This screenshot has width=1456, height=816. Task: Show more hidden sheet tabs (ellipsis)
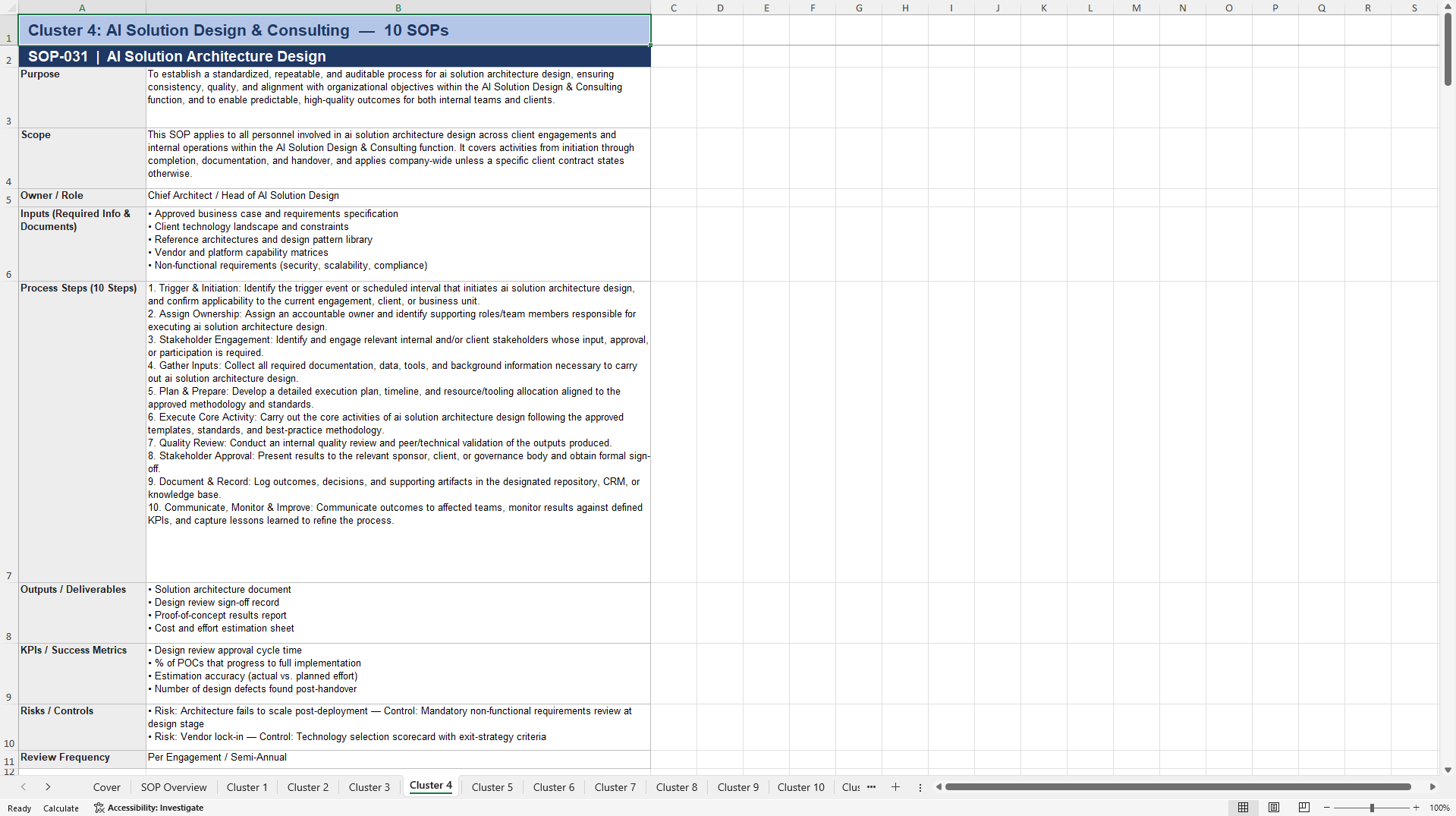pyautogui.click(x=871, y=787)
